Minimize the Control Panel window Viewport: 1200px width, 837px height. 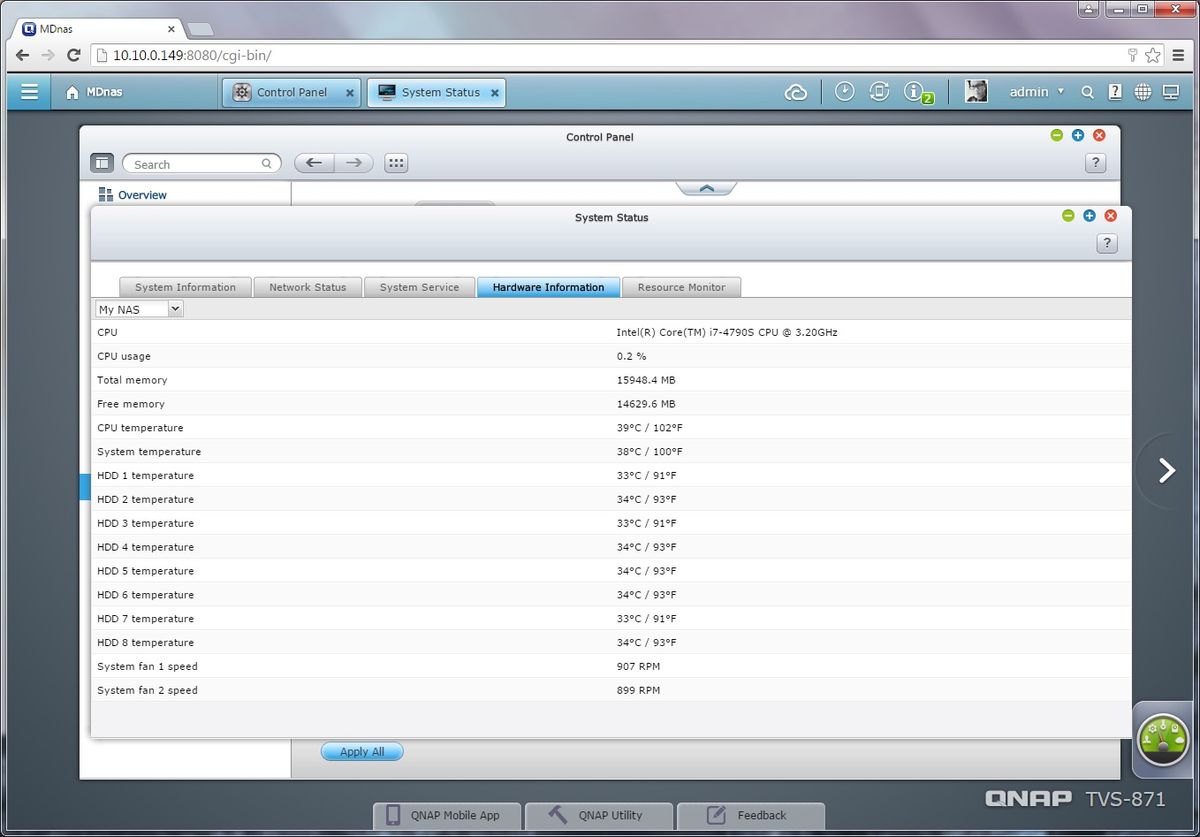(1057, 135)
